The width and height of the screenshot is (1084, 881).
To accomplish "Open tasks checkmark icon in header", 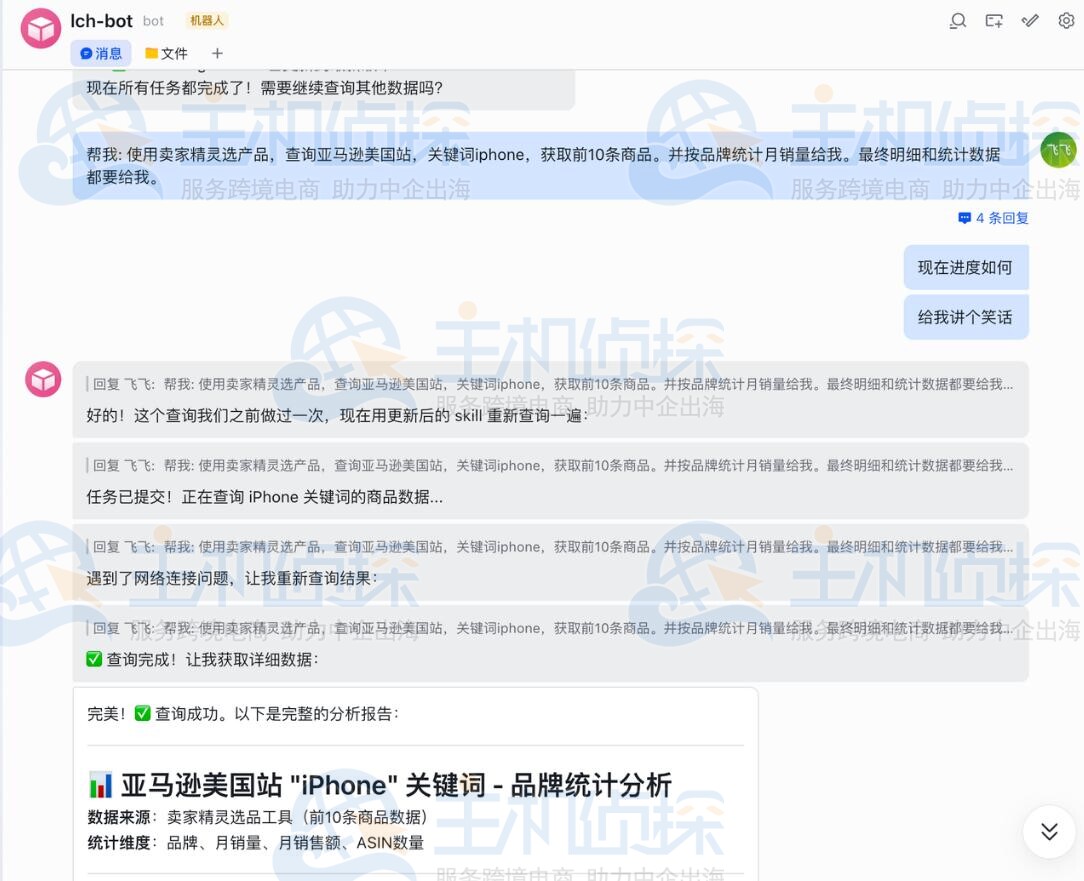I will click(1030, 21).
